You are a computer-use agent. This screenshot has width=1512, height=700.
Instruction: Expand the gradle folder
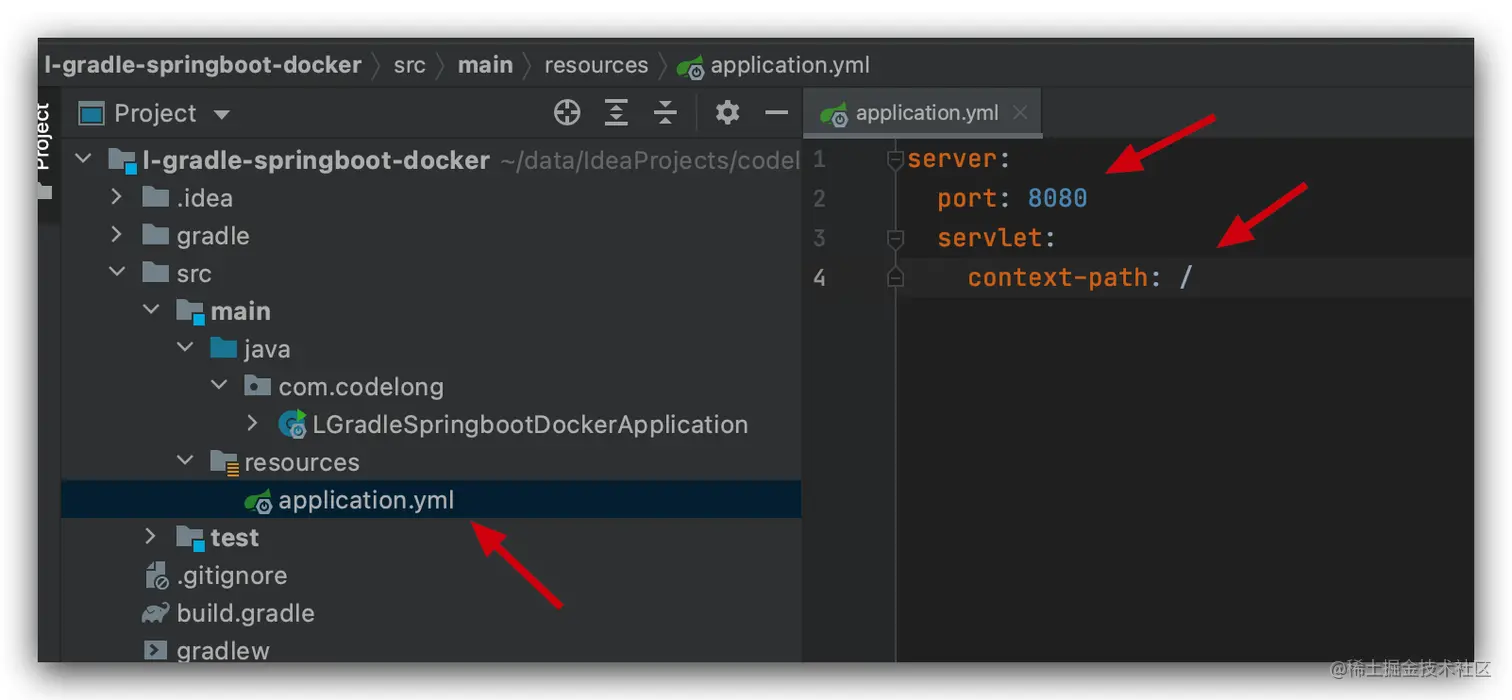click(x=116, y=235)
